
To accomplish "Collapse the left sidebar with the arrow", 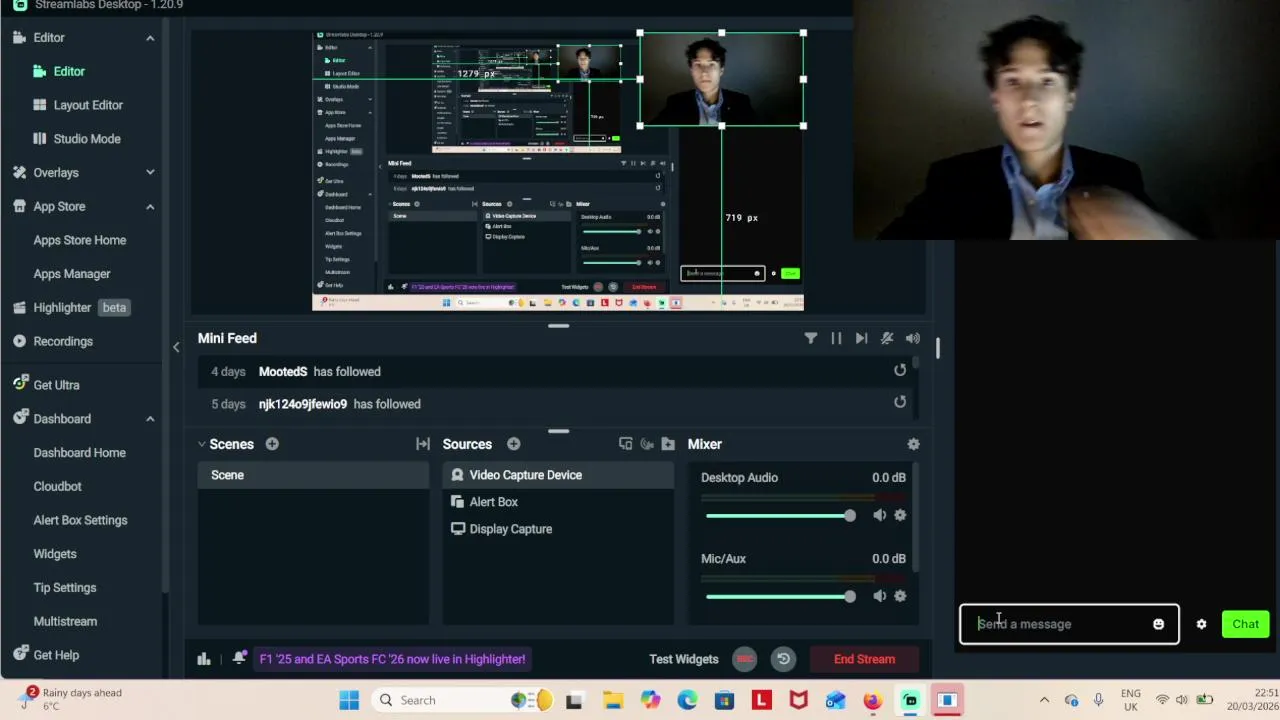I will [x=176, y=347].
